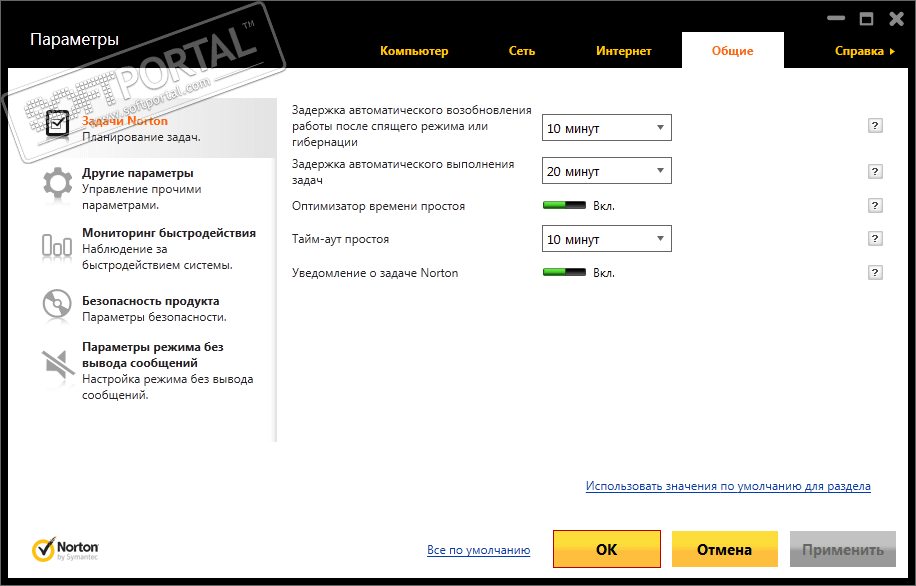Switch to the Интернет tab
This screenshot has width=916, height=586.
pos(623,51)
